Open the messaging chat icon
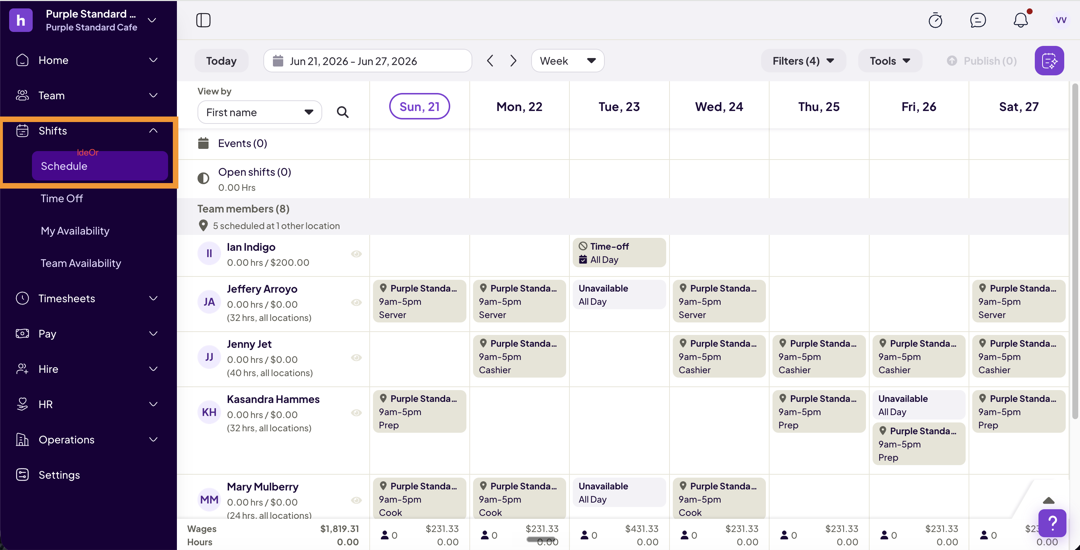This screenshot has width=1080, height=550. click(x=977, y=21)
